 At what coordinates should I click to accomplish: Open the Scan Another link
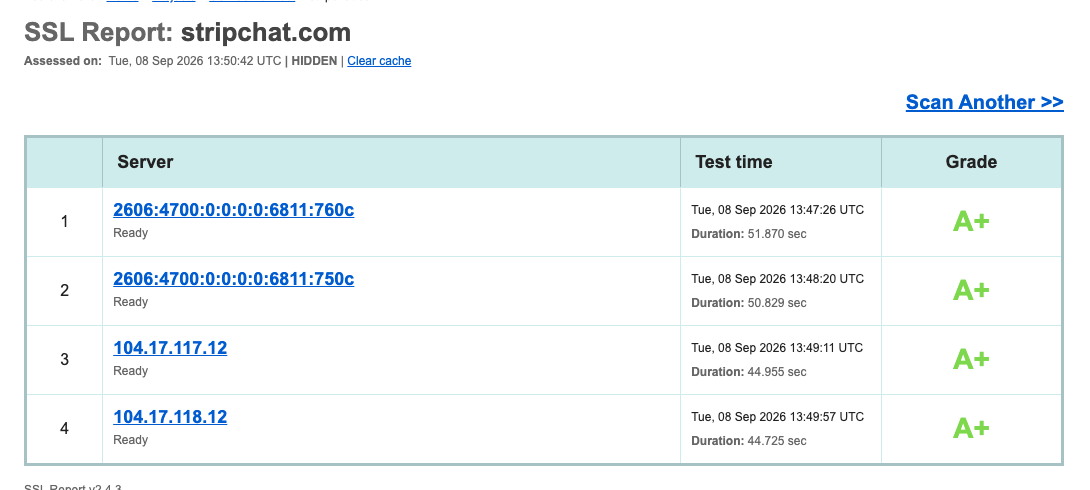(x=984, y=102)
